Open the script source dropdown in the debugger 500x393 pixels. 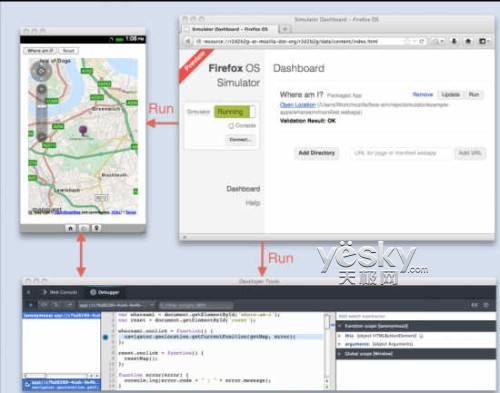pos(117,305)
